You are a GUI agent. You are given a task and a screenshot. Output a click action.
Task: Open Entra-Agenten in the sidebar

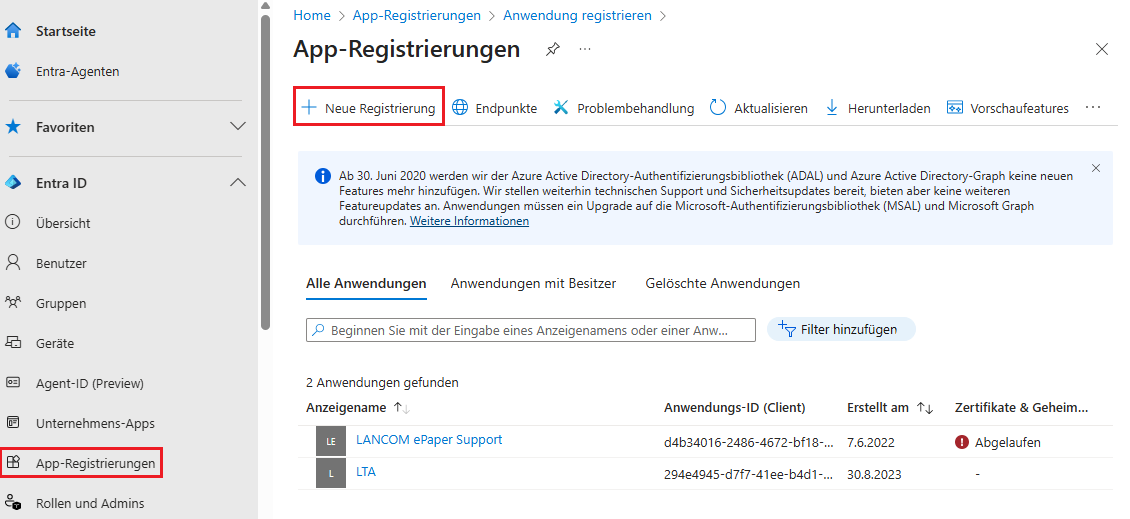tap(77, 71)
